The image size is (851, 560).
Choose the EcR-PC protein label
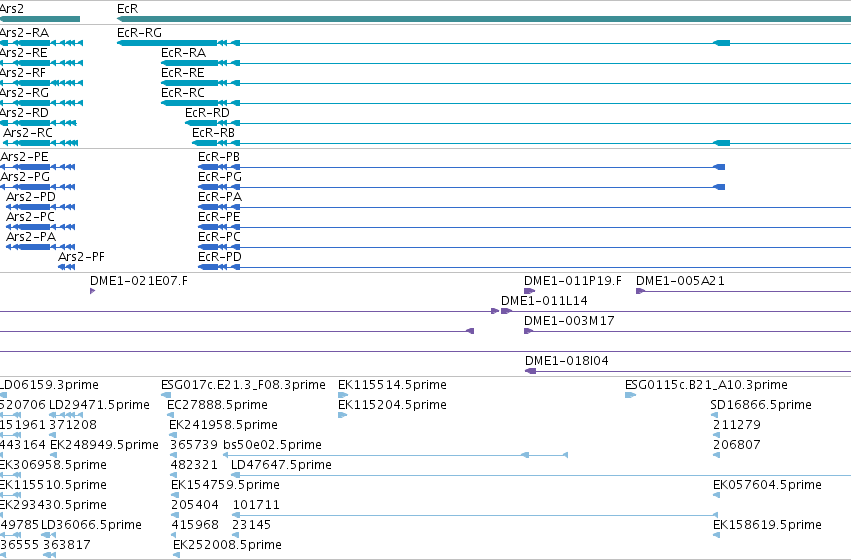coord(219,237)
